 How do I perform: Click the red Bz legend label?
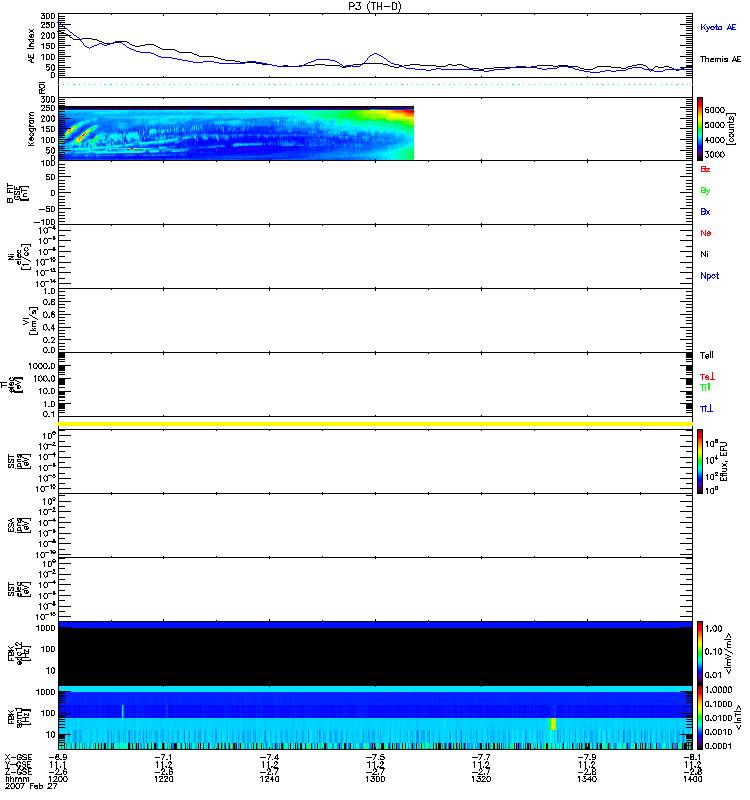[x=705, y=169]
